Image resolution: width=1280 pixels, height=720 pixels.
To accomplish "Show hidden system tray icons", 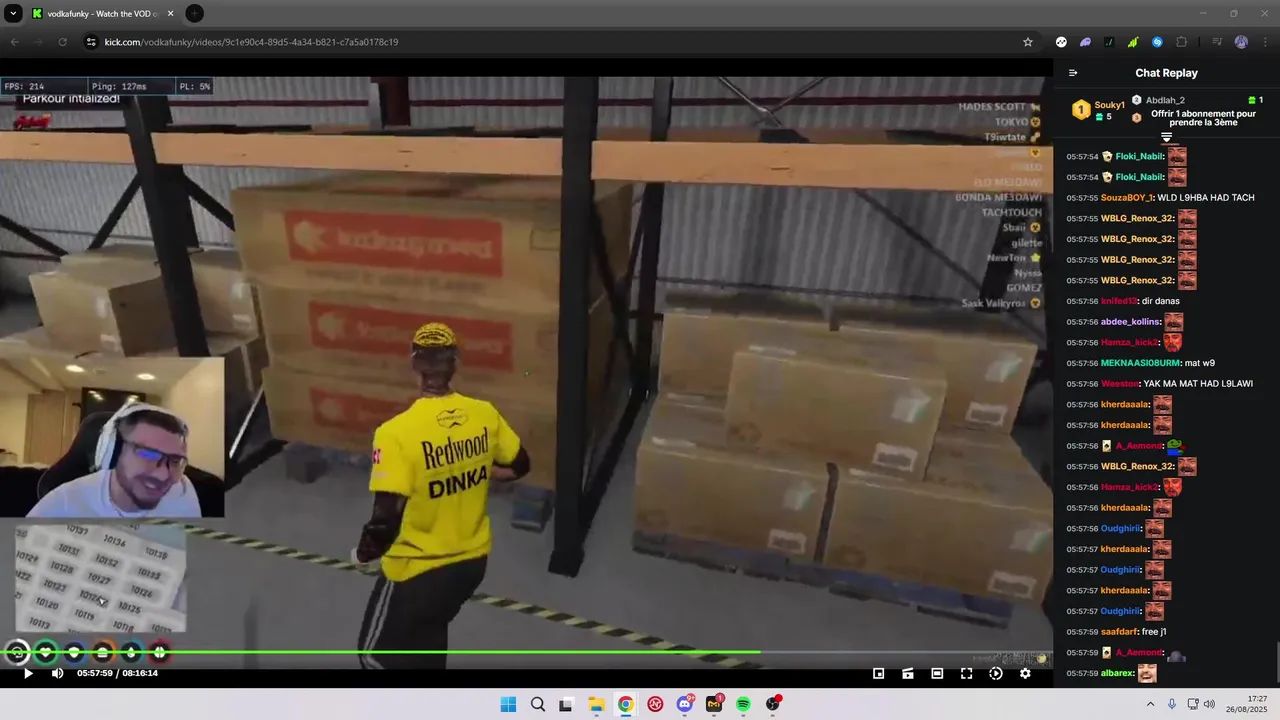I will [1150, 704].
